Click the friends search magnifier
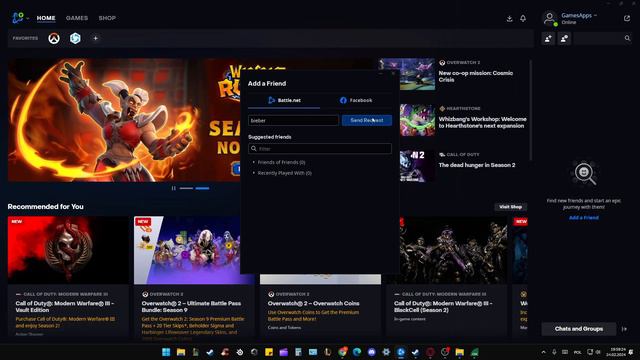Viewport: 640px width, 360px height. [x=627, y=38]
